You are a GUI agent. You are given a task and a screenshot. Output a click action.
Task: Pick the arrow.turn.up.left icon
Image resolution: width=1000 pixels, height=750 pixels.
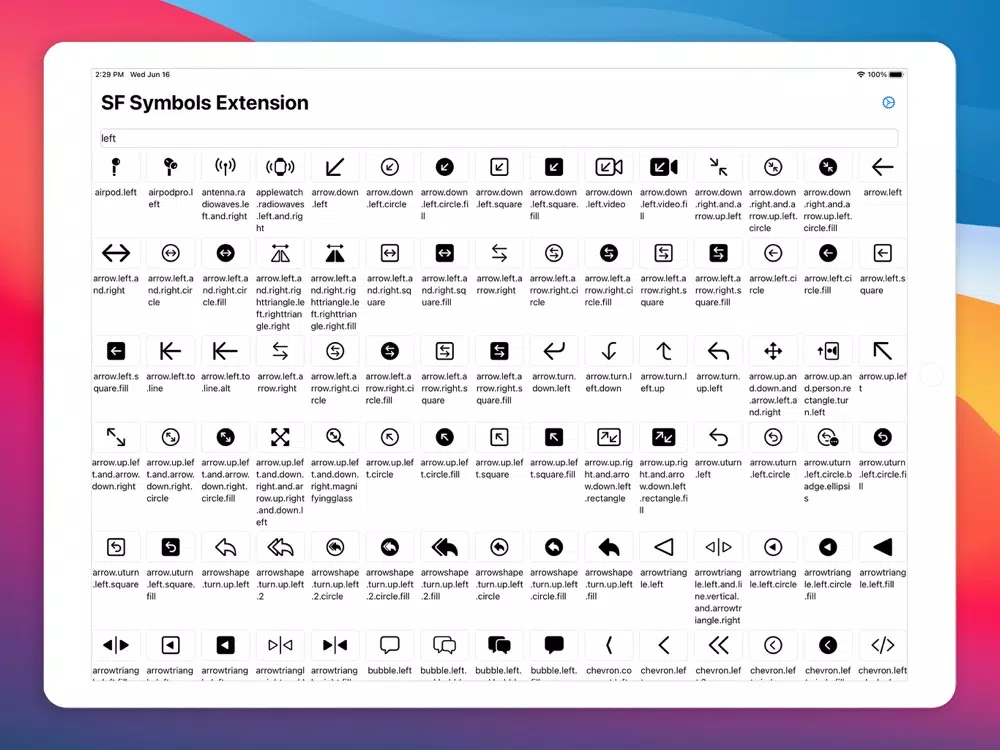coord(718,351)
